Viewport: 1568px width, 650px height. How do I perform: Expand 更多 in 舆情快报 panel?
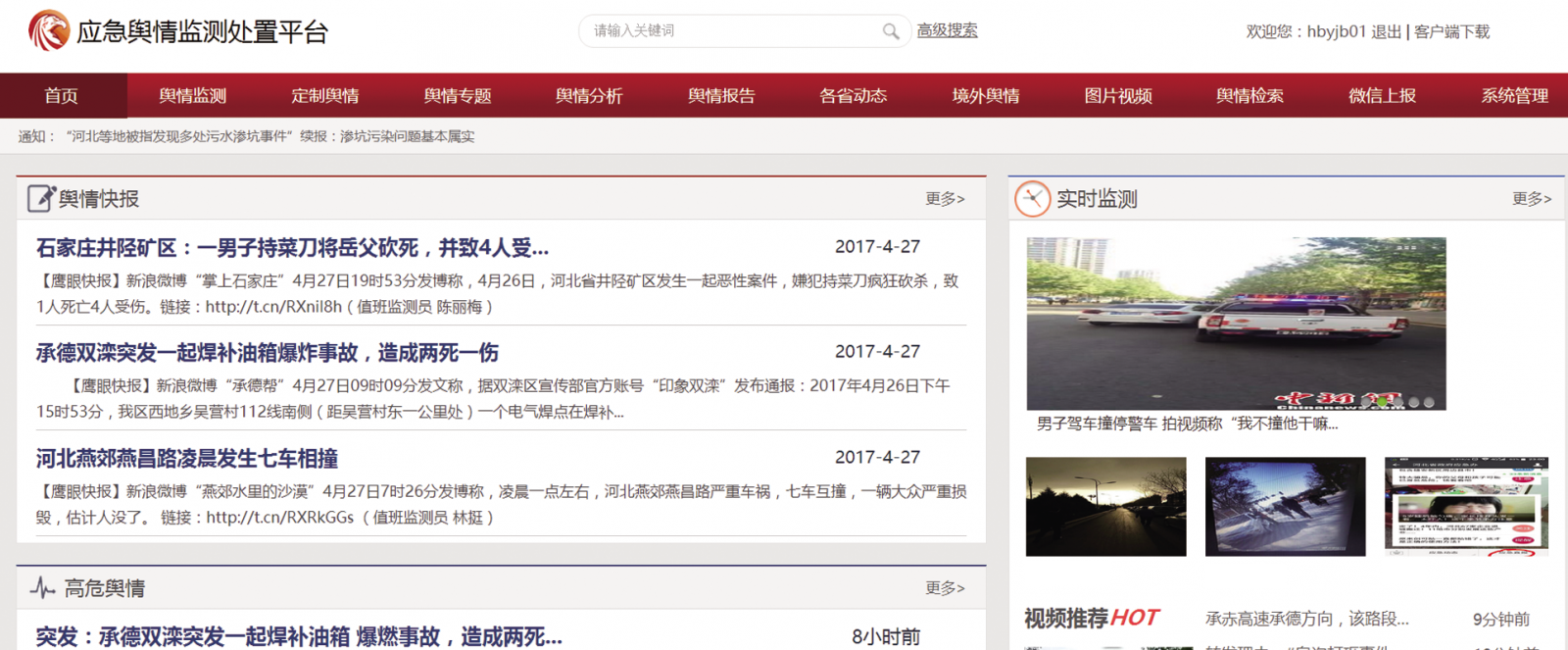(945, 199)
